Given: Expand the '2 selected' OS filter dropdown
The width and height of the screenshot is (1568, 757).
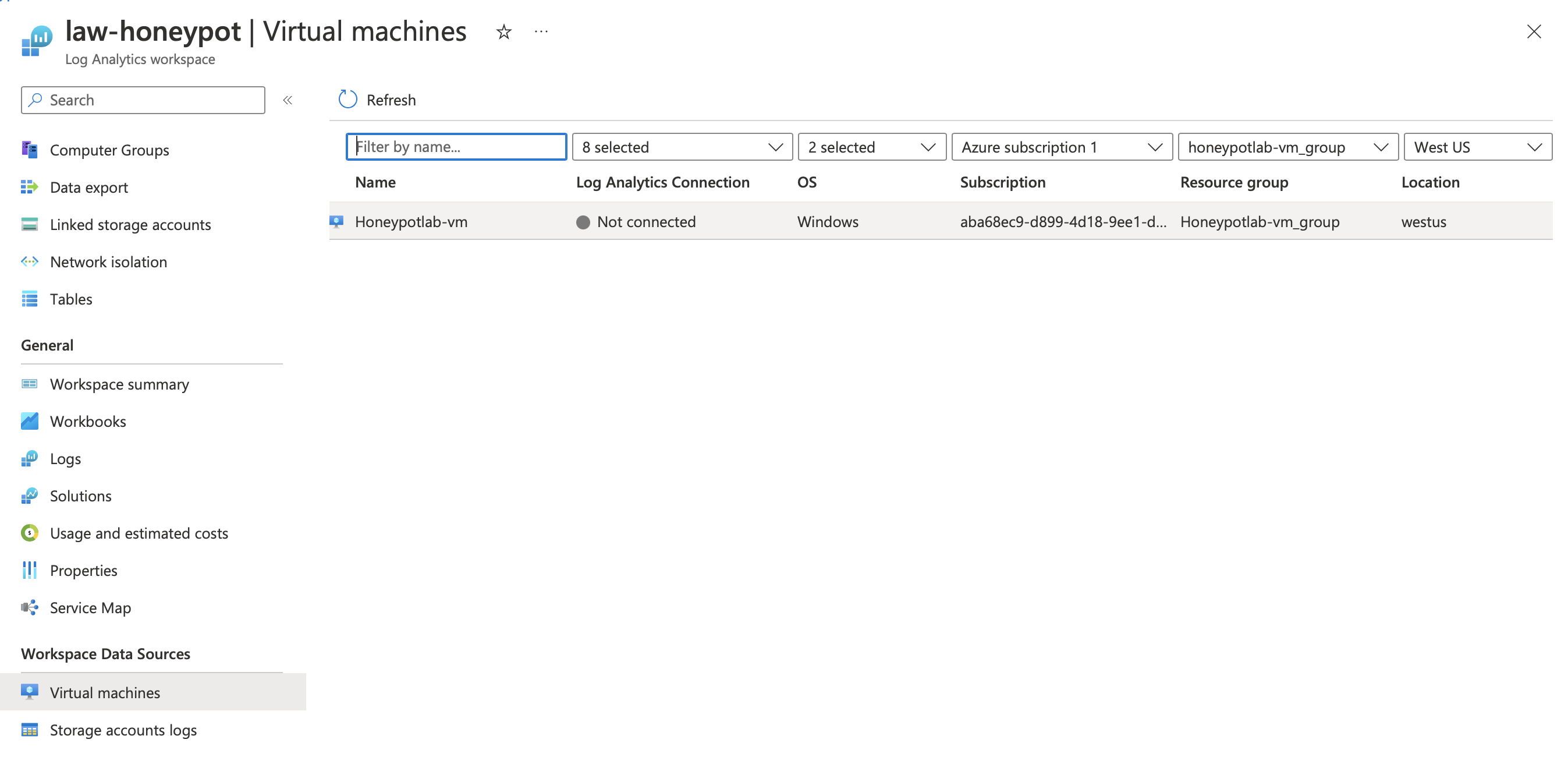Looking at the screenshot, I should (x=872, y=147).
